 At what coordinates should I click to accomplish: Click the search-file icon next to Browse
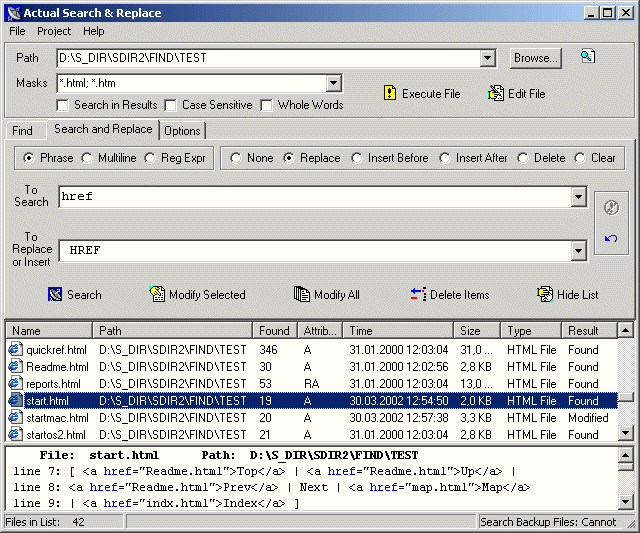588,56
